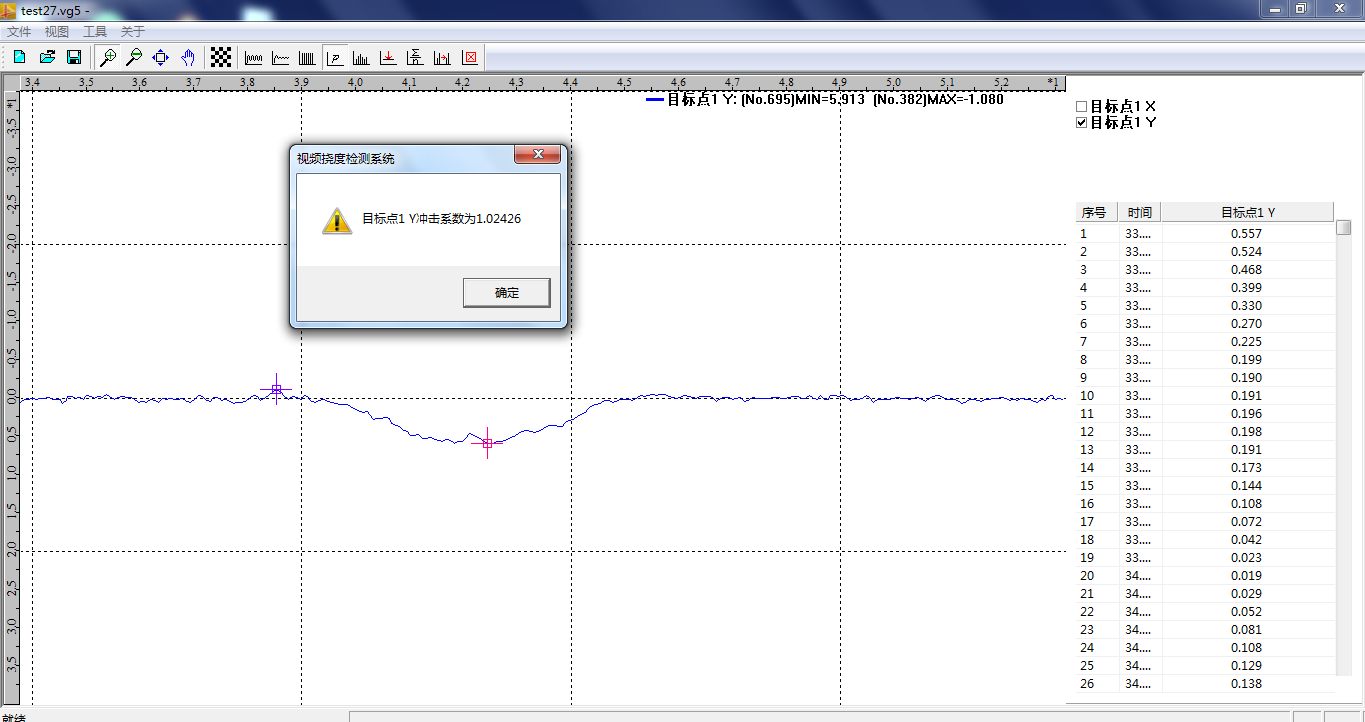Select table value 0.468 in row 3

[x=1246, y=270]
